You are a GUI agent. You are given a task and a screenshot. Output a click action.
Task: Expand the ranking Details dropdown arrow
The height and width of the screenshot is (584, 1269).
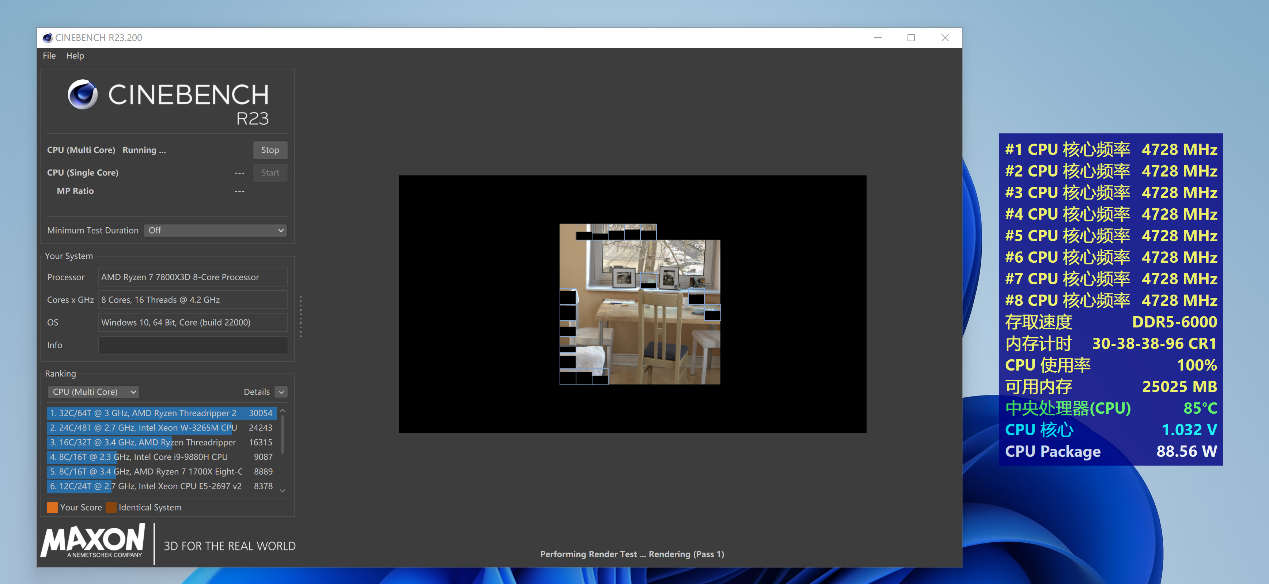click(281, 392)
